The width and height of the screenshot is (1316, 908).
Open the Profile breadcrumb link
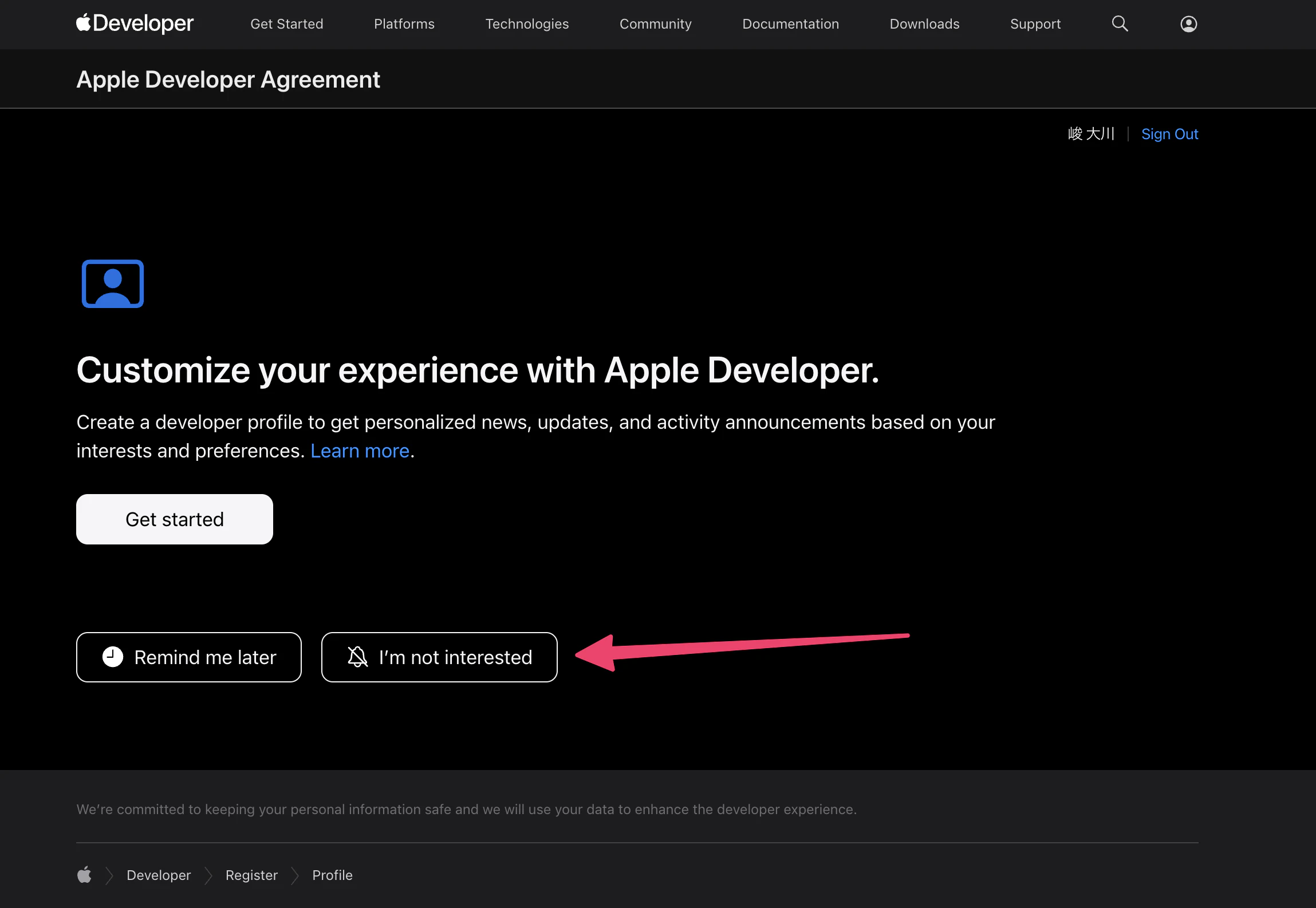[x=332, y=875]
